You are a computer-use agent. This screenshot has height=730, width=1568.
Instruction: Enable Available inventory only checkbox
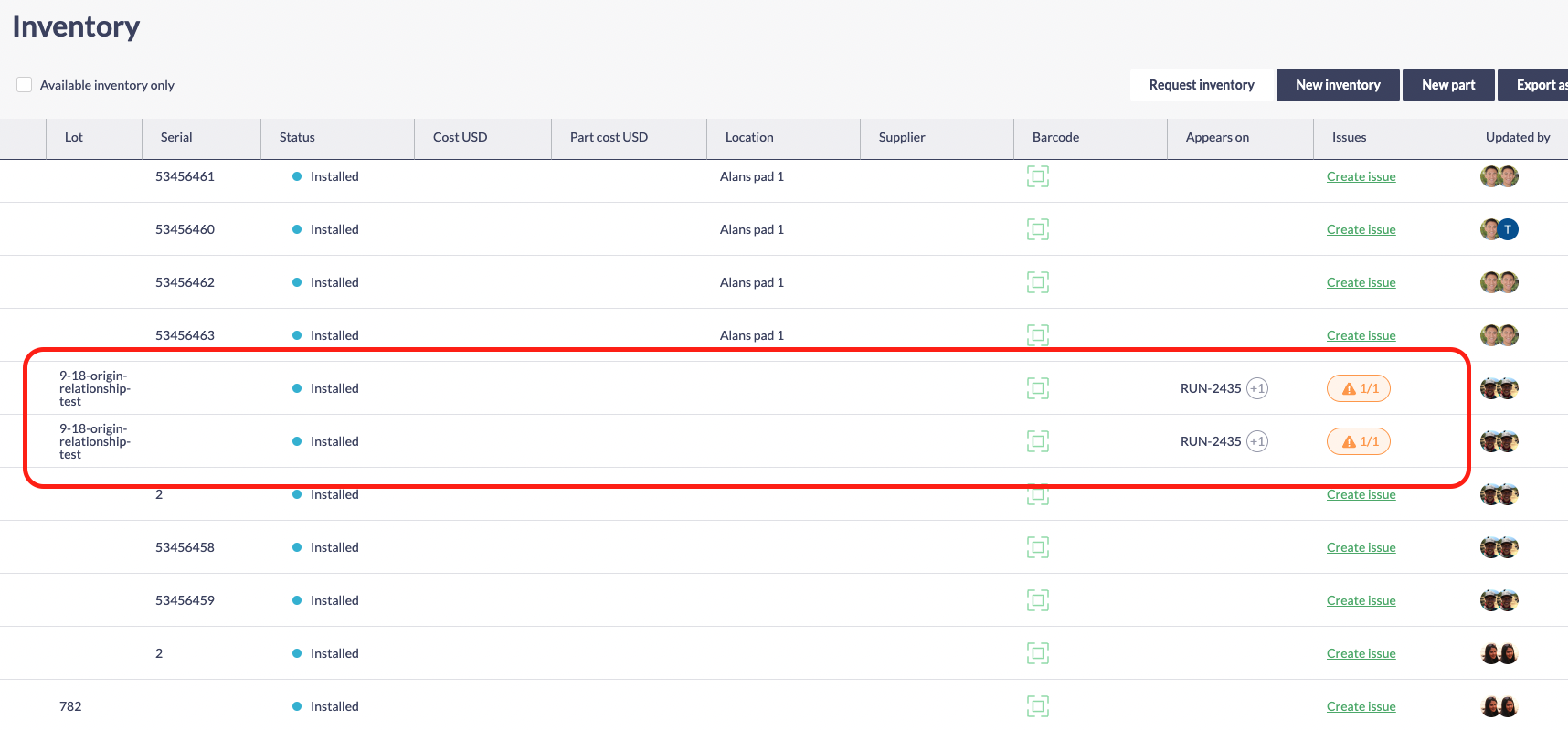[25, 85]
